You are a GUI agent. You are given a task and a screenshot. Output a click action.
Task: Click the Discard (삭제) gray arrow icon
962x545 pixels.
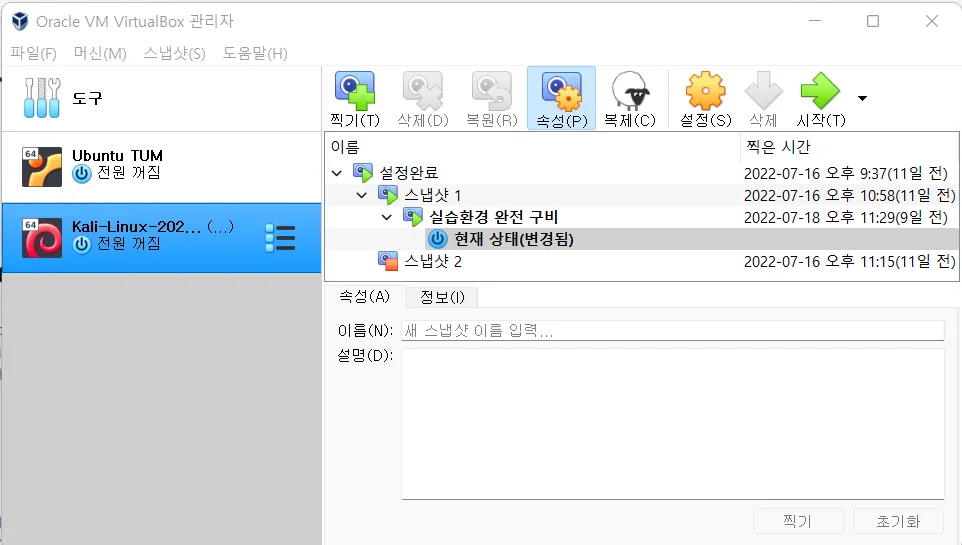point(763,90)
